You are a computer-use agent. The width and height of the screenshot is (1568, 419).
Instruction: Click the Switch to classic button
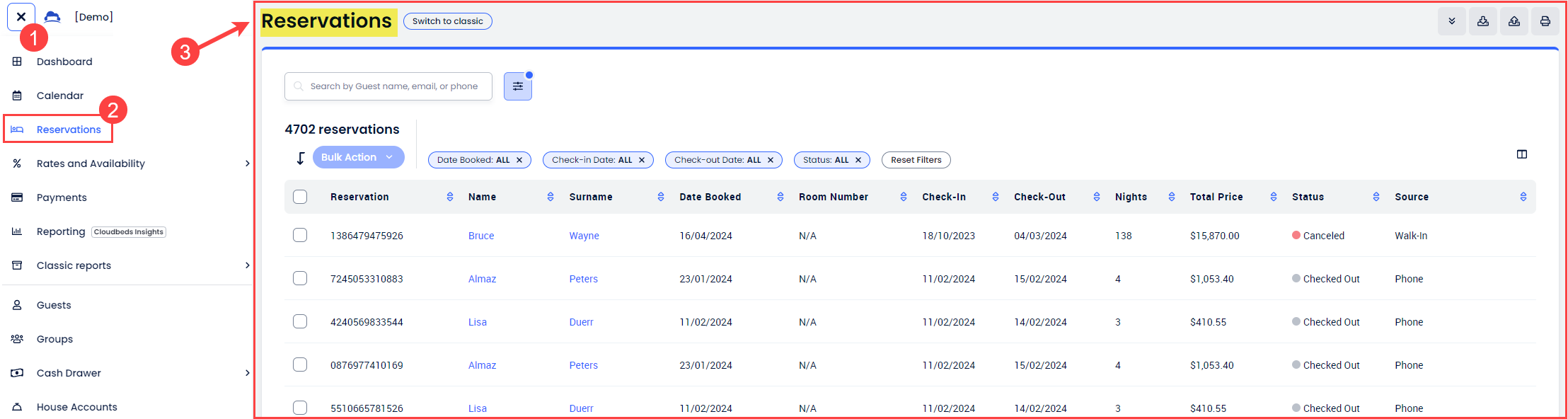(447, 21)
